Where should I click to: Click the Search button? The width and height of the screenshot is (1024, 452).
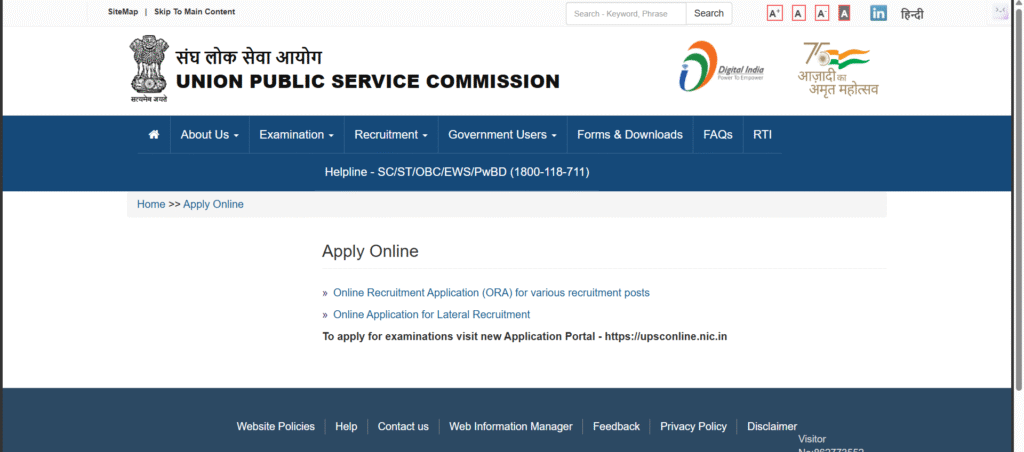(709, 13)
